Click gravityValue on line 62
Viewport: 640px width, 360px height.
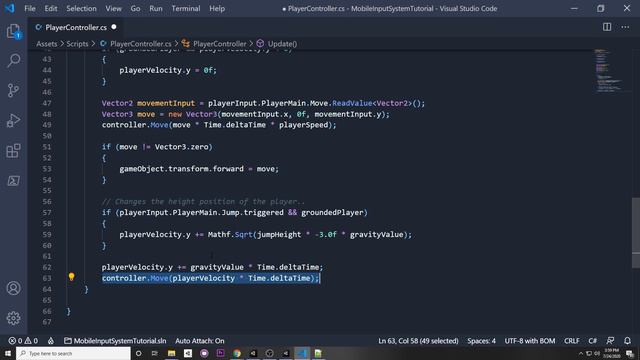pos(217,267)
